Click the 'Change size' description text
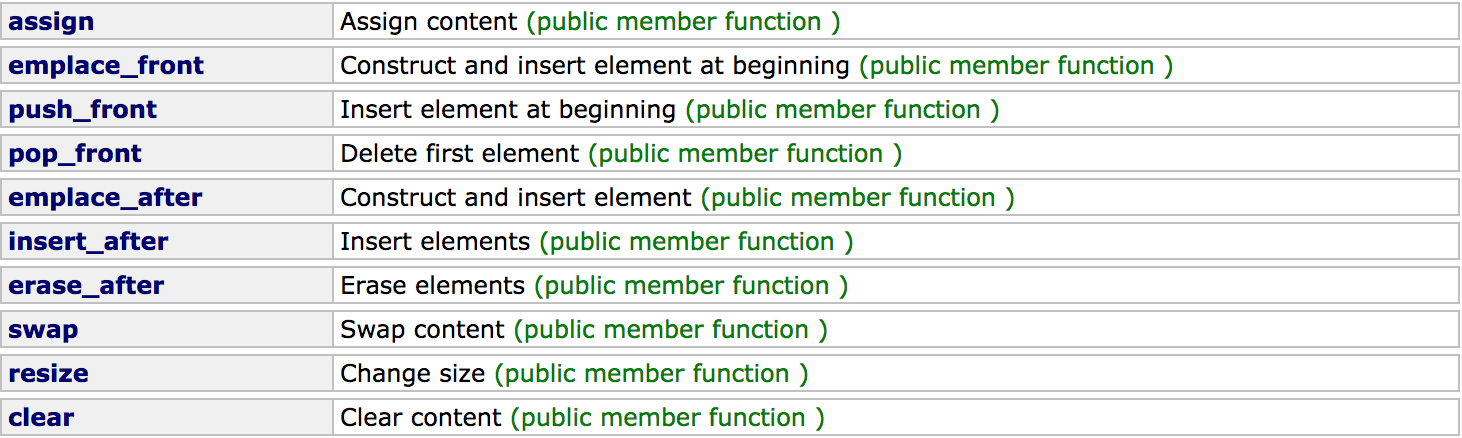The width and height of the screenshot is (1462, 438). coord(413,374)
